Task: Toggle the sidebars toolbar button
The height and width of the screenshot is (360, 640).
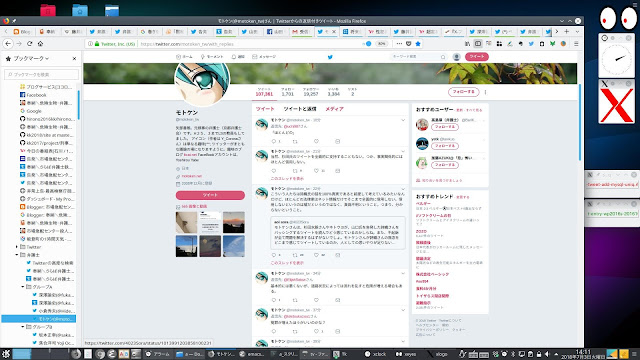Action: [478, 44]
